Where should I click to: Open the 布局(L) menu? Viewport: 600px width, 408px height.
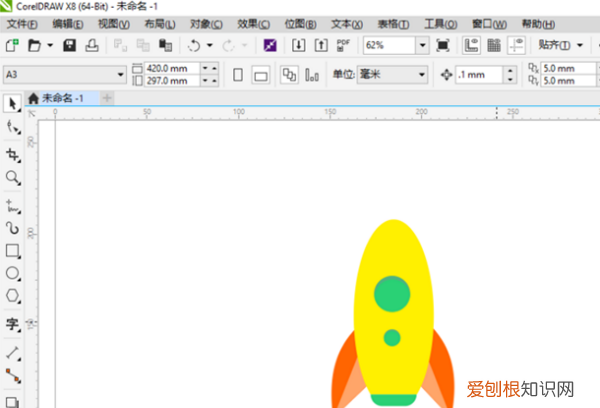coord(160,24)
